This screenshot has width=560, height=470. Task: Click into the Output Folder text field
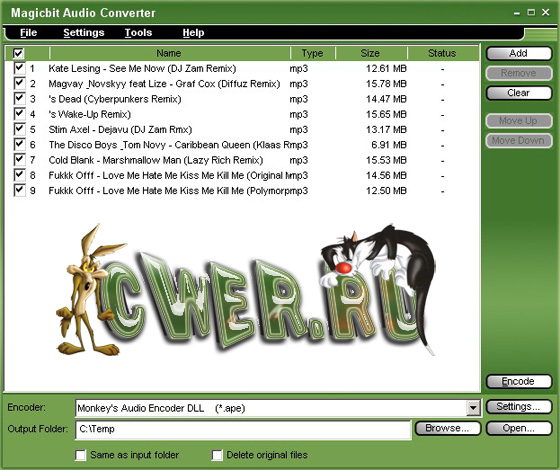click(x=244, y=429)
